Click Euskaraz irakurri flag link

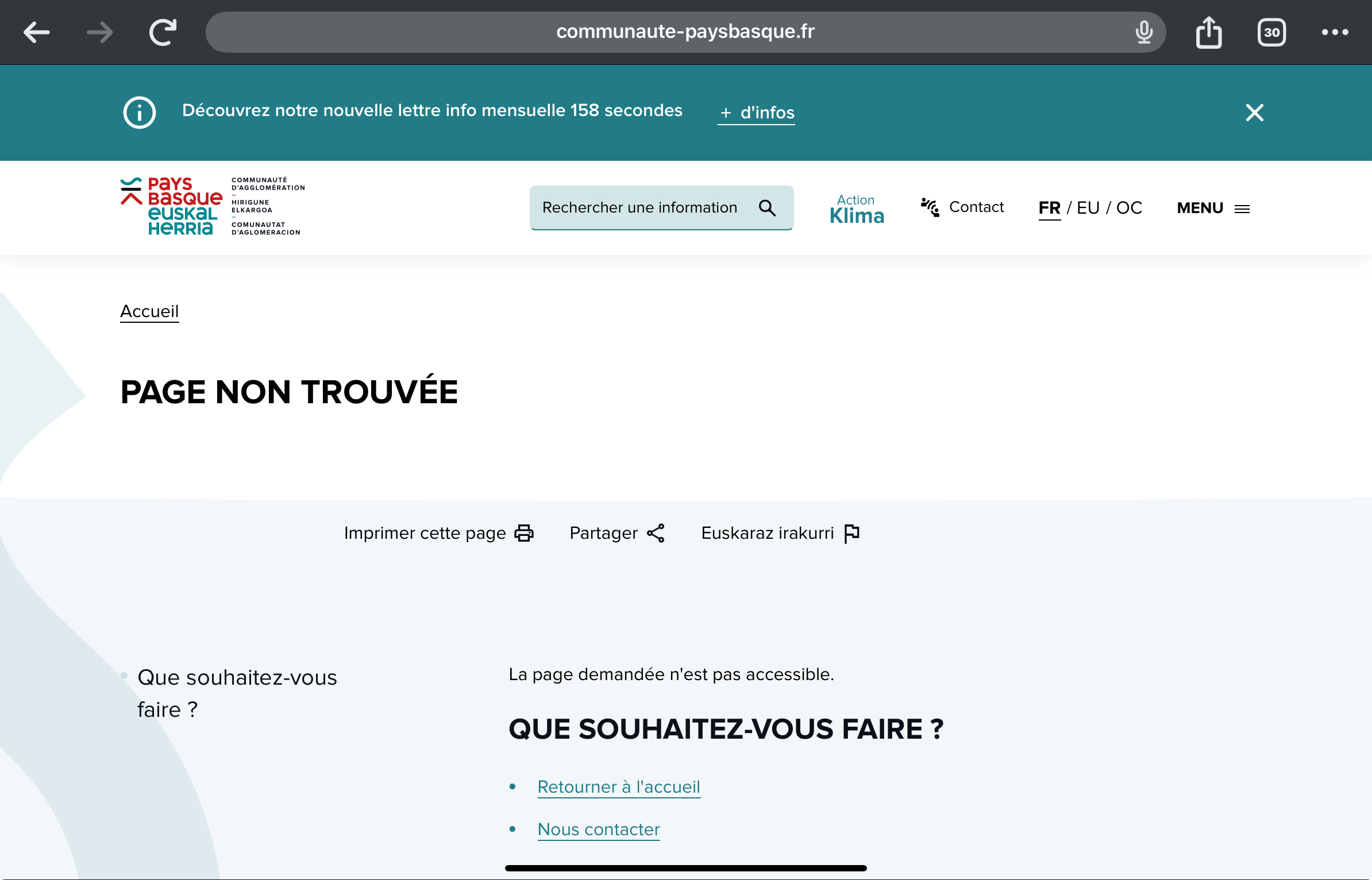[780, 533]
